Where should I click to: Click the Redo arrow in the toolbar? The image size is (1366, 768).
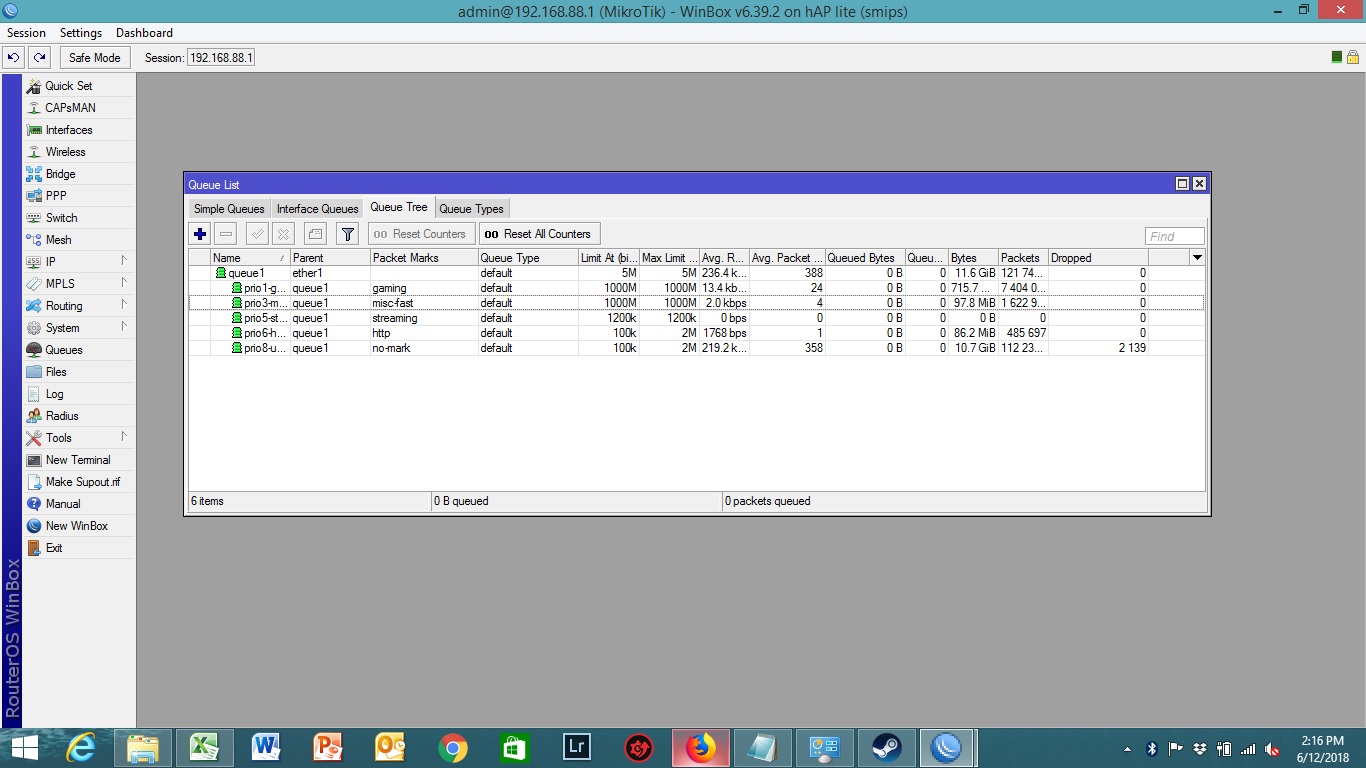[39, 57]
